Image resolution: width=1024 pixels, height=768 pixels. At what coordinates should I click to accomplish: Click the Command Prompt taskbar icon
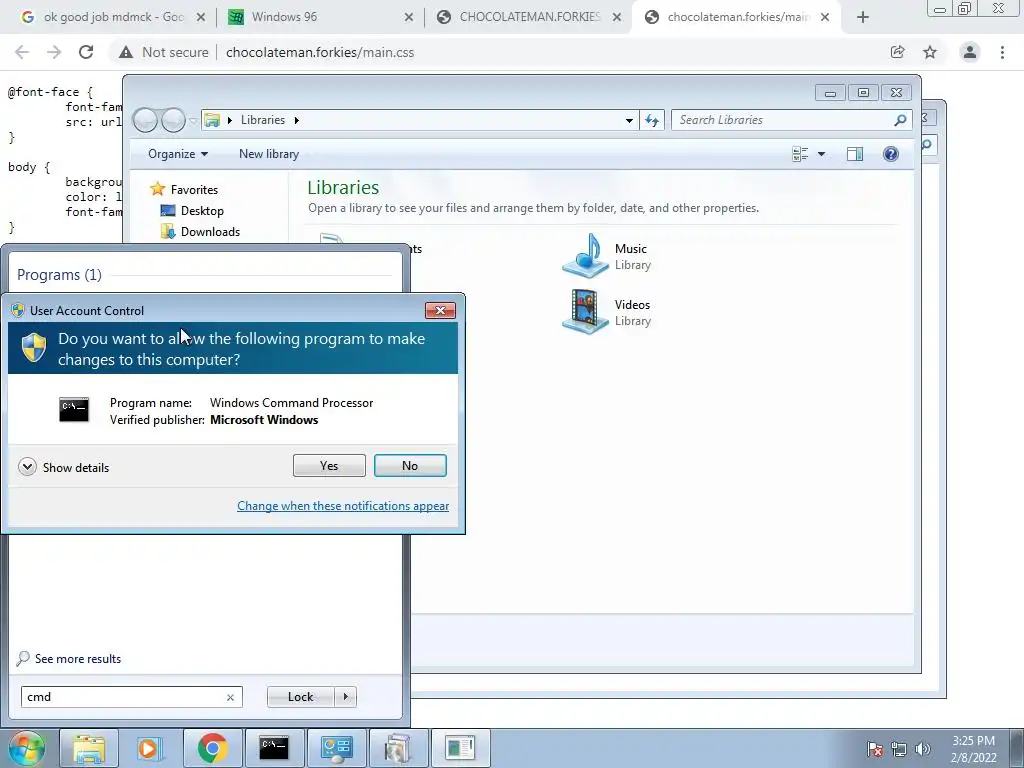tap(274, 748)
